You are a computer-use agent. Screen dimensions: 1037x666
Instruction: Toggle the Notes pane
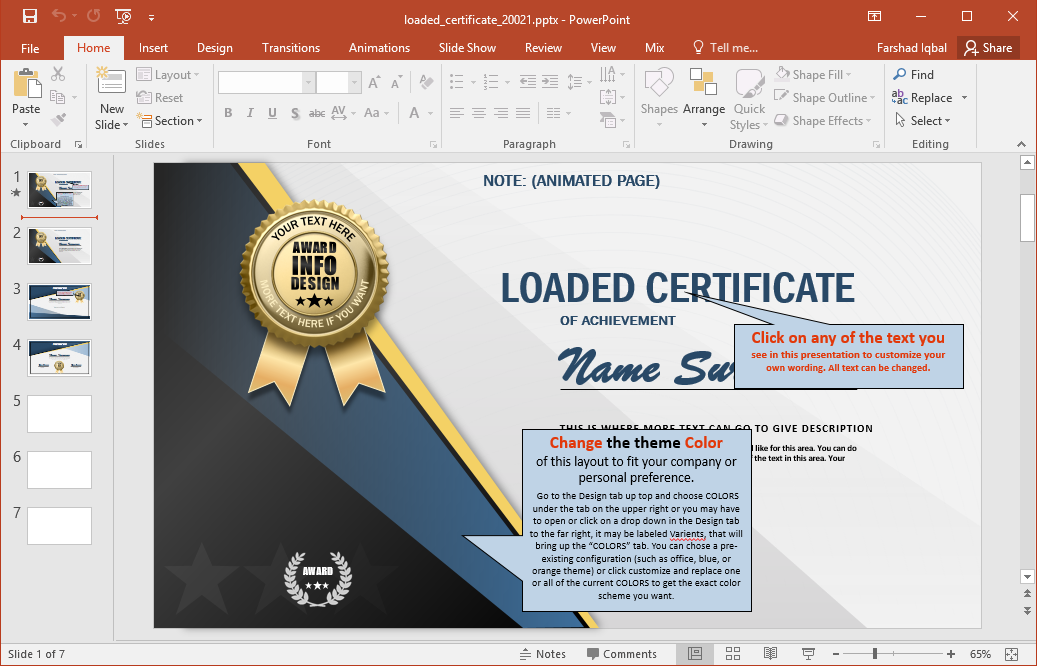[542, 654]
